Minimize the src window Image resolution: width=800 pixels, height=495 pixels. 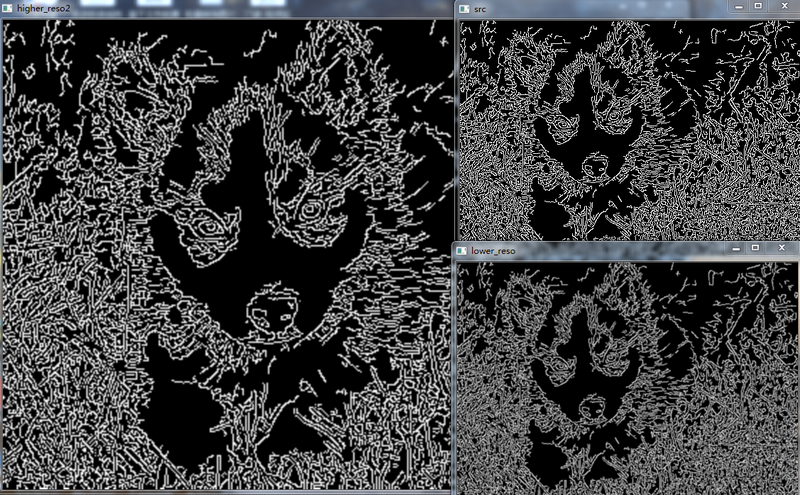pyautogui.click(x=739, y=6)
